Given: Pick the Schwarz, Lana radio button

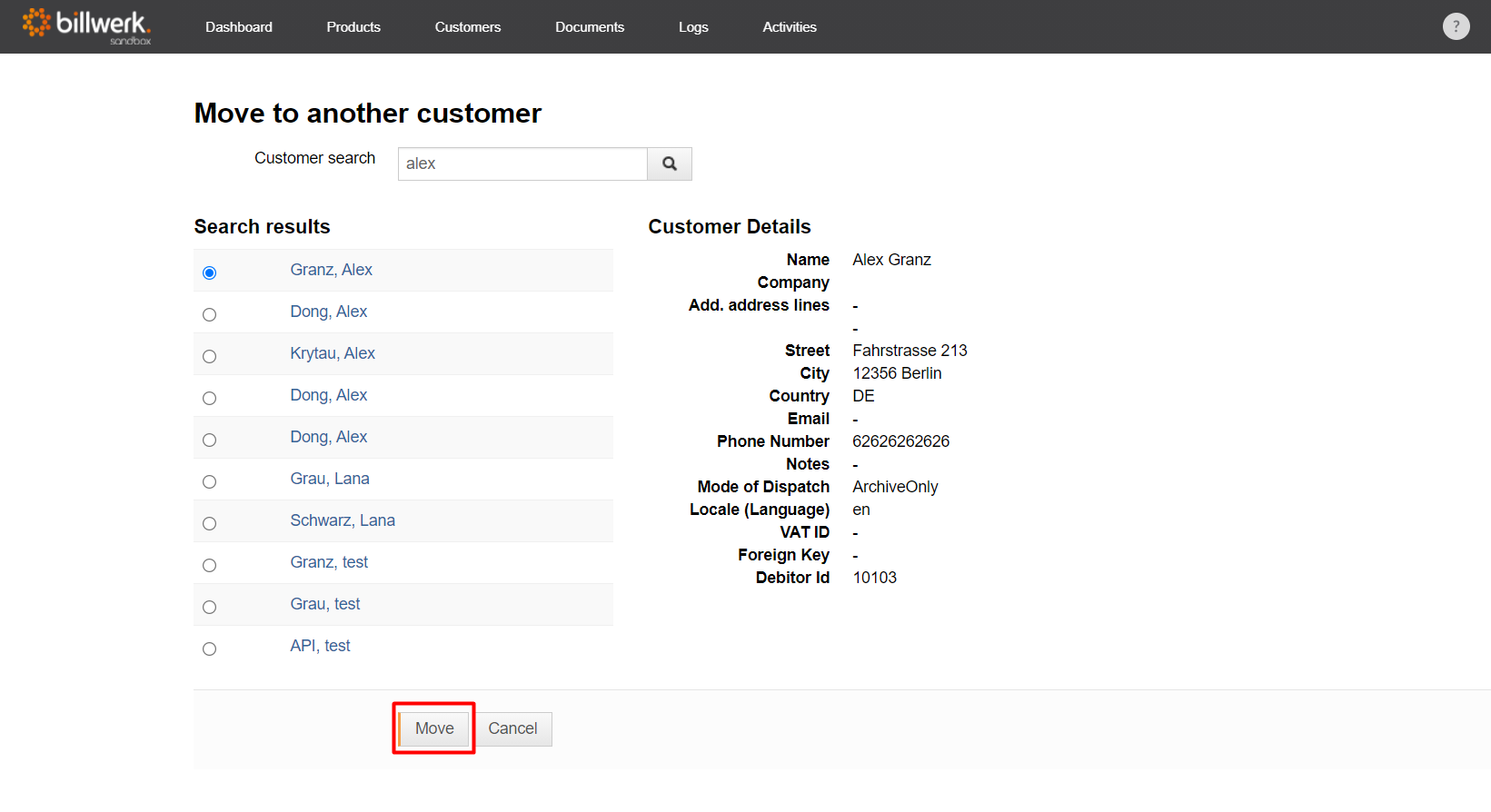Looking at the screenshot, I should click(x=209, y=523).
